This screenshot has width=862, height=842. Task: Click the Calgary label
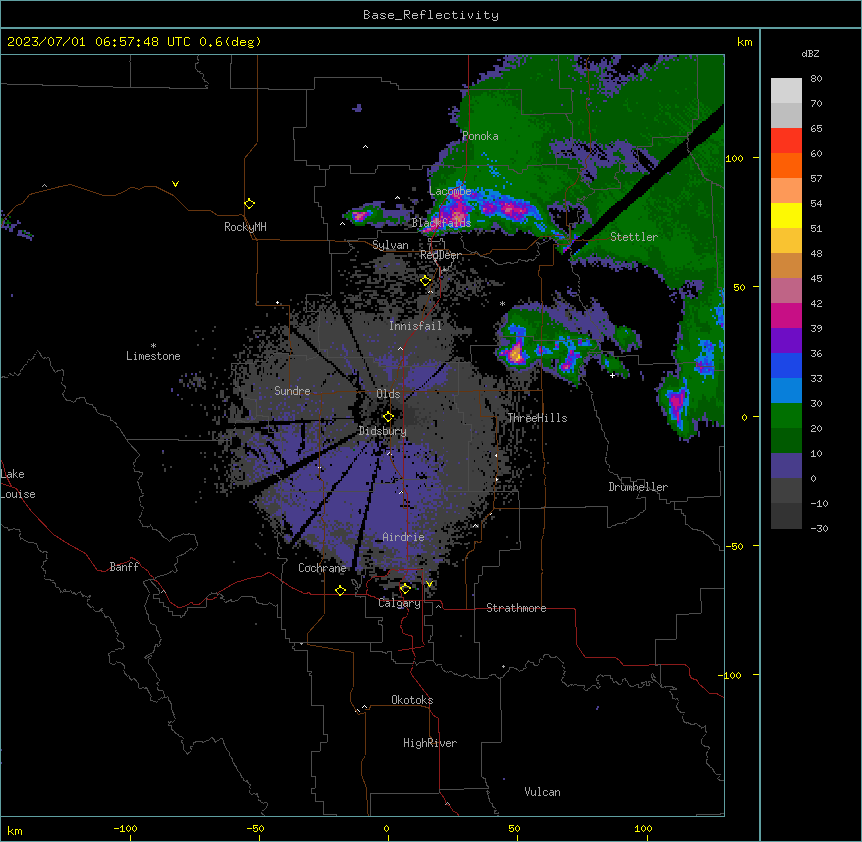[400, 603]
